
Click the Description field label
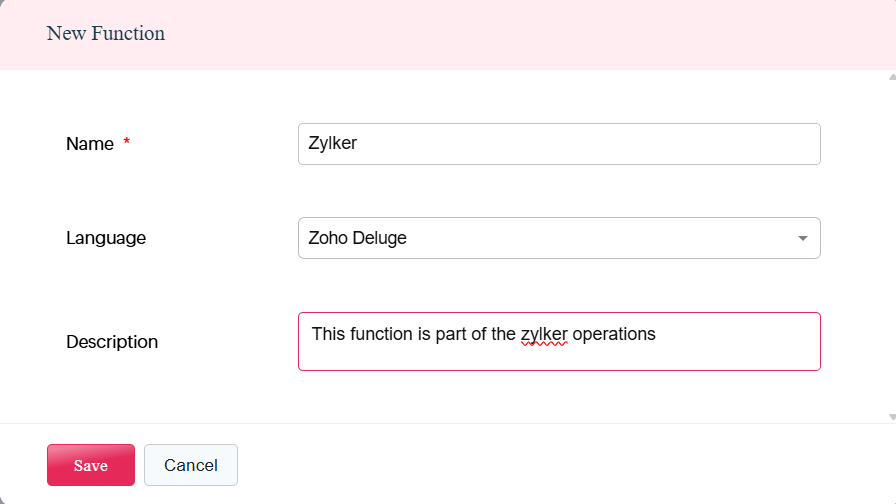[x=112, y=342]
